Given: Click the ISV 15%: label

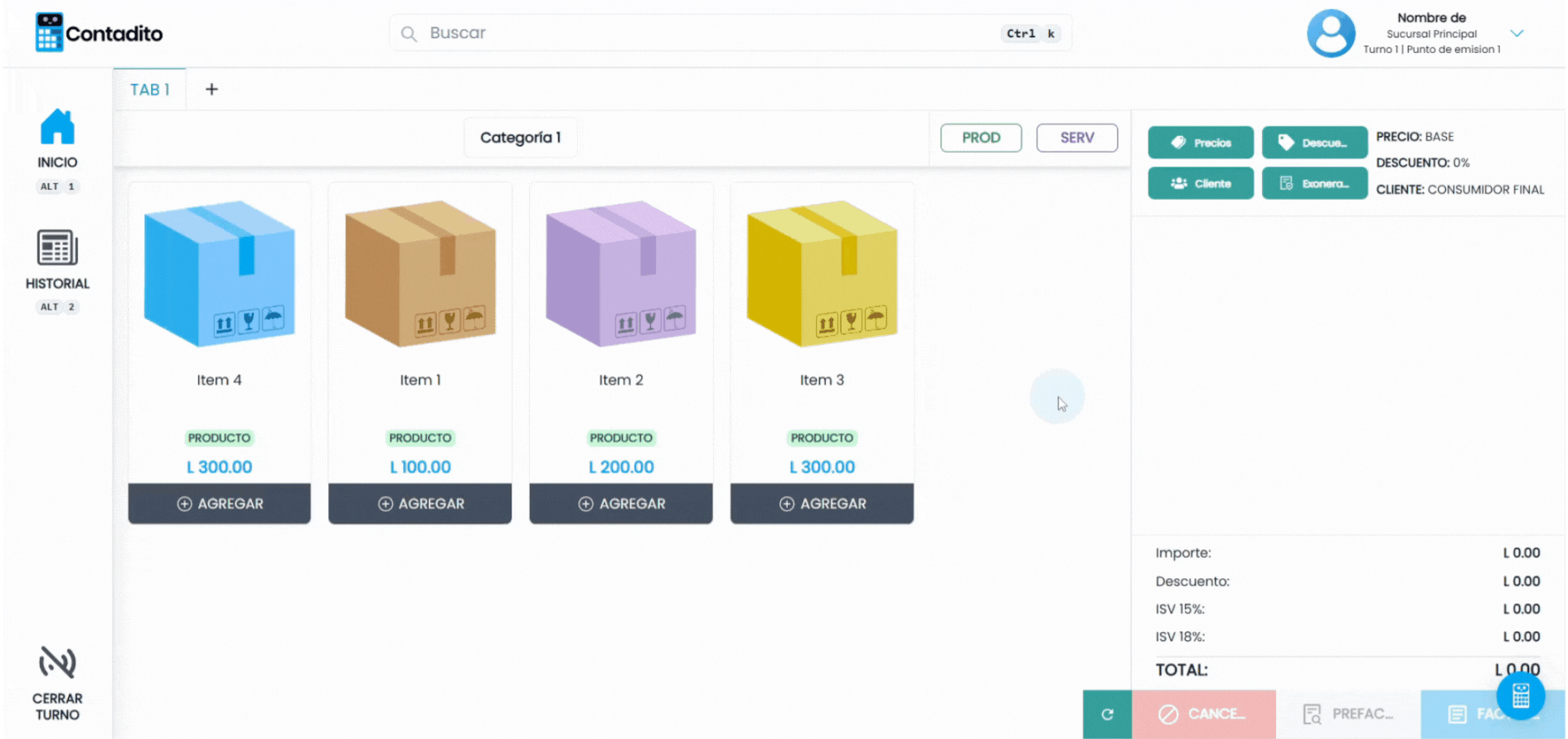Looking at the screenshot, I should click(x=1180, y=609).
